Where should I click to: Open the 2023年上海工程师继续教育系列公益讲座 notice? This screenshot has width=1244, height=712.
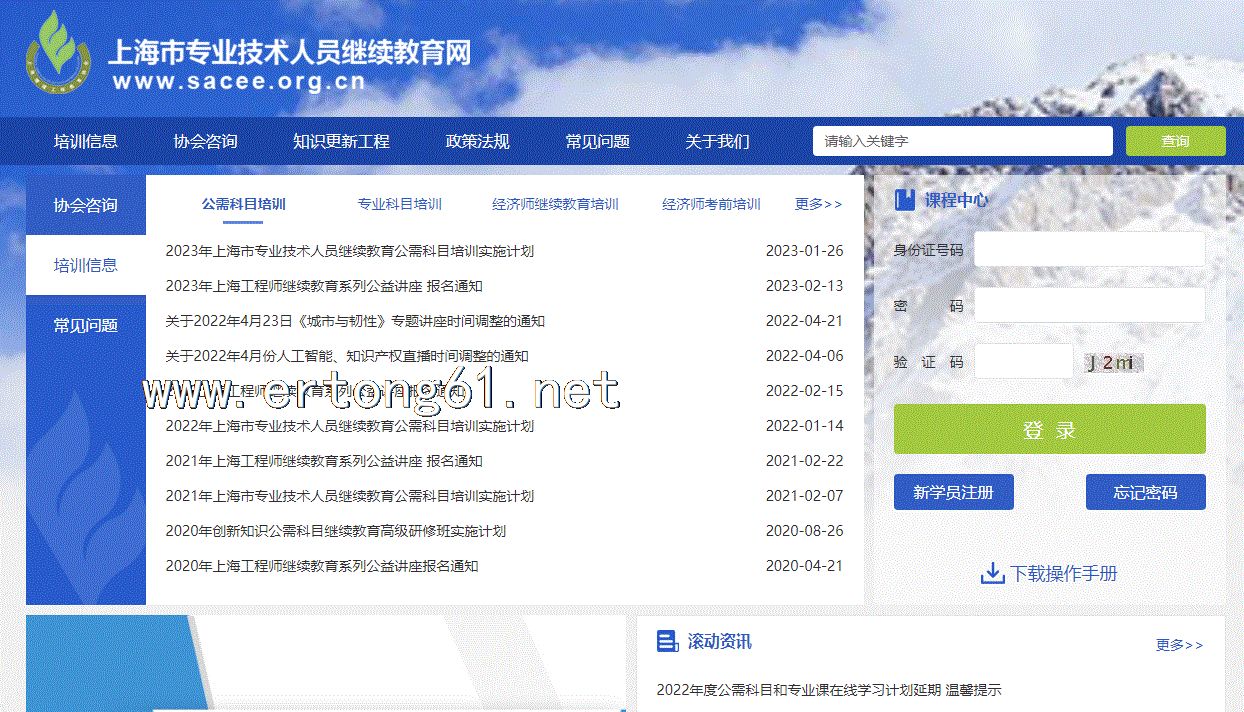(324, 286)
